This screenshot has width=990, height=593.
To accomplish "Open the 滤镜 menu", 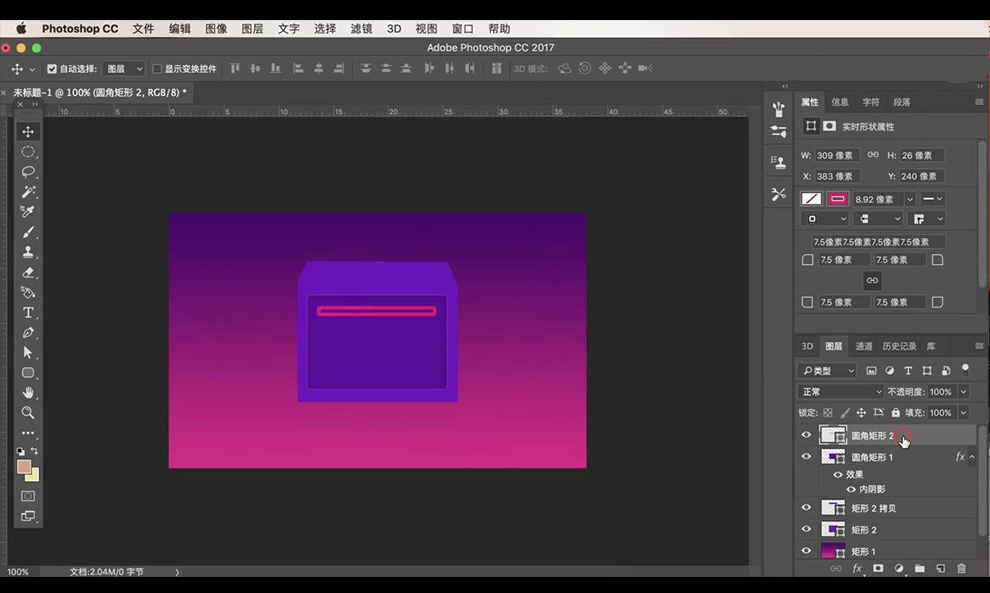I will pos(361,28).
